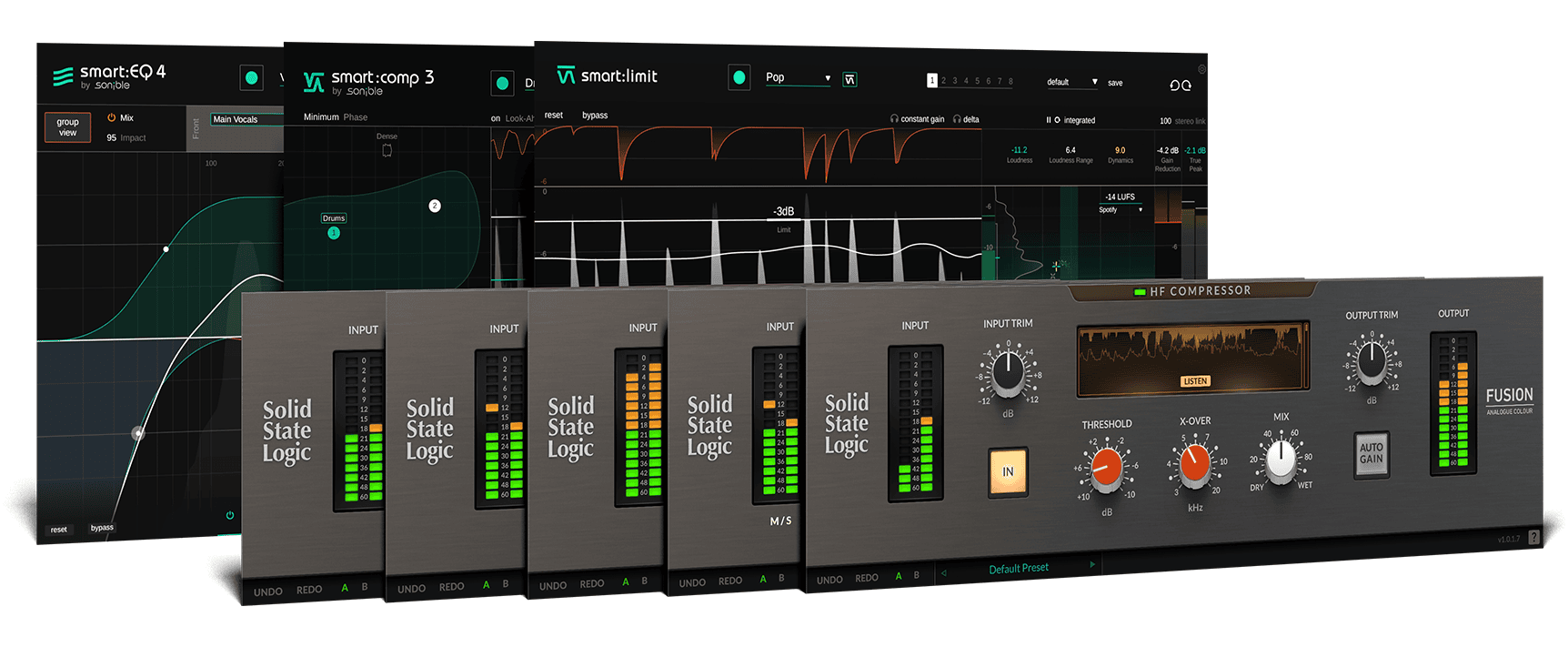Click the HF Compressor green LED

click(1140, 292)
